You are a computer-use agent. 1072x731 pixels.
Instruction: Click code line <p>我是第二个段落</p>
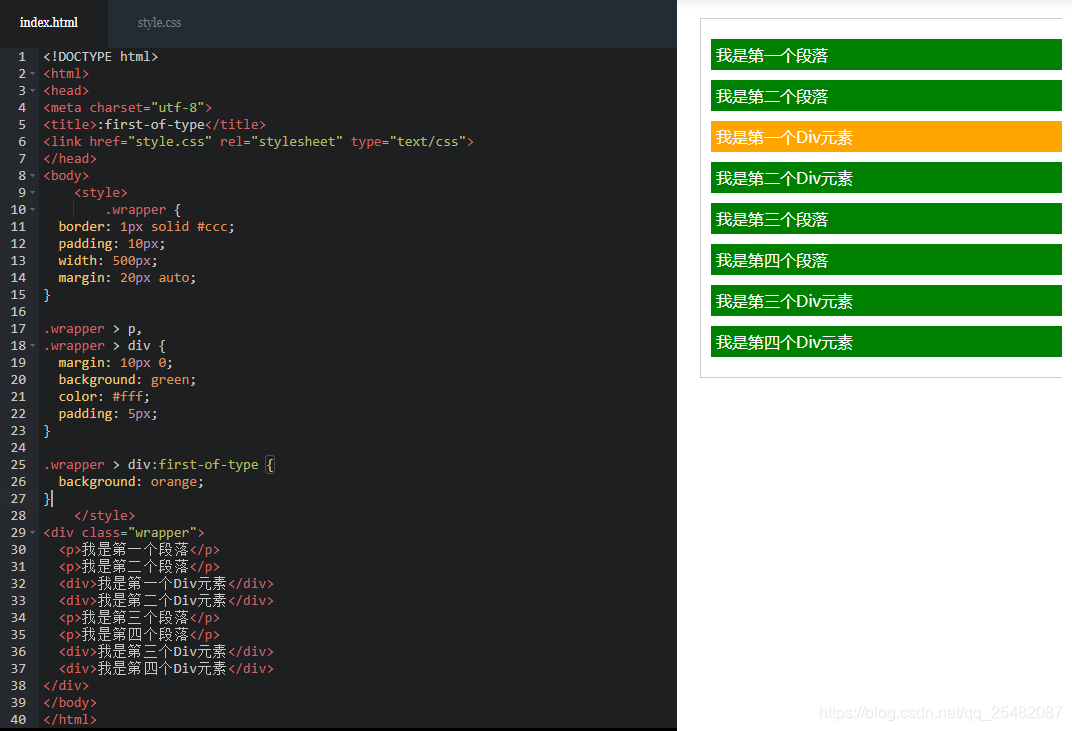tap(139, 567)
